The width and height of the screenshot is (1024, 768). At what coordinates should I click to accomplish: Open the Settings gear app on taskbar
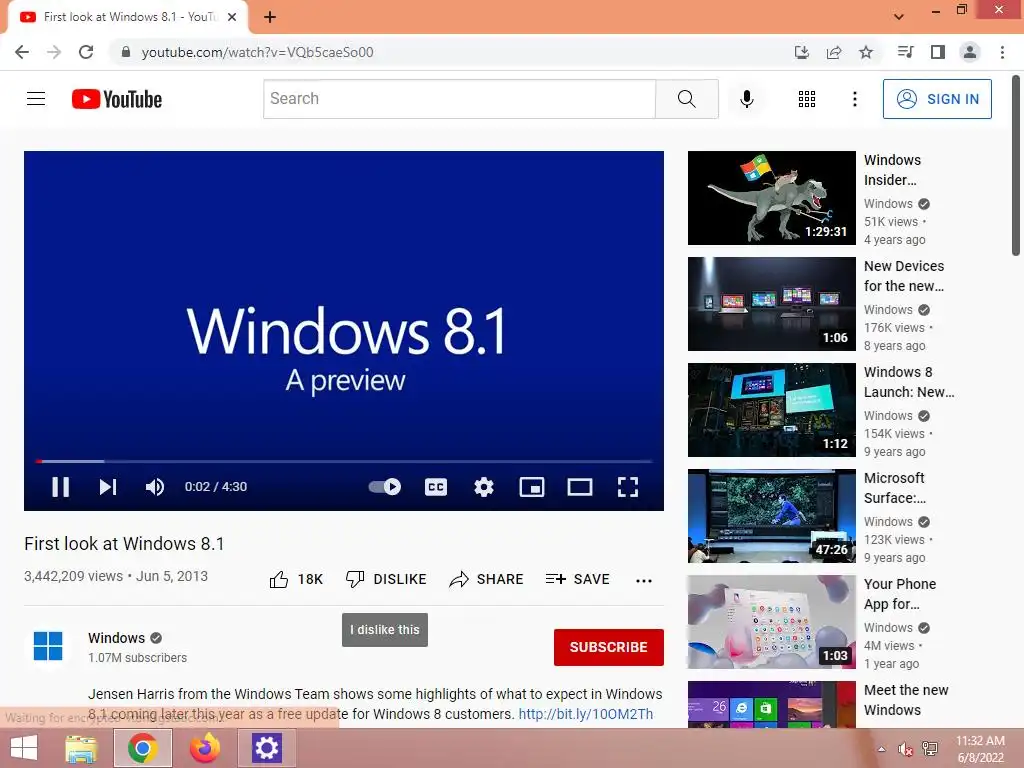266,748
